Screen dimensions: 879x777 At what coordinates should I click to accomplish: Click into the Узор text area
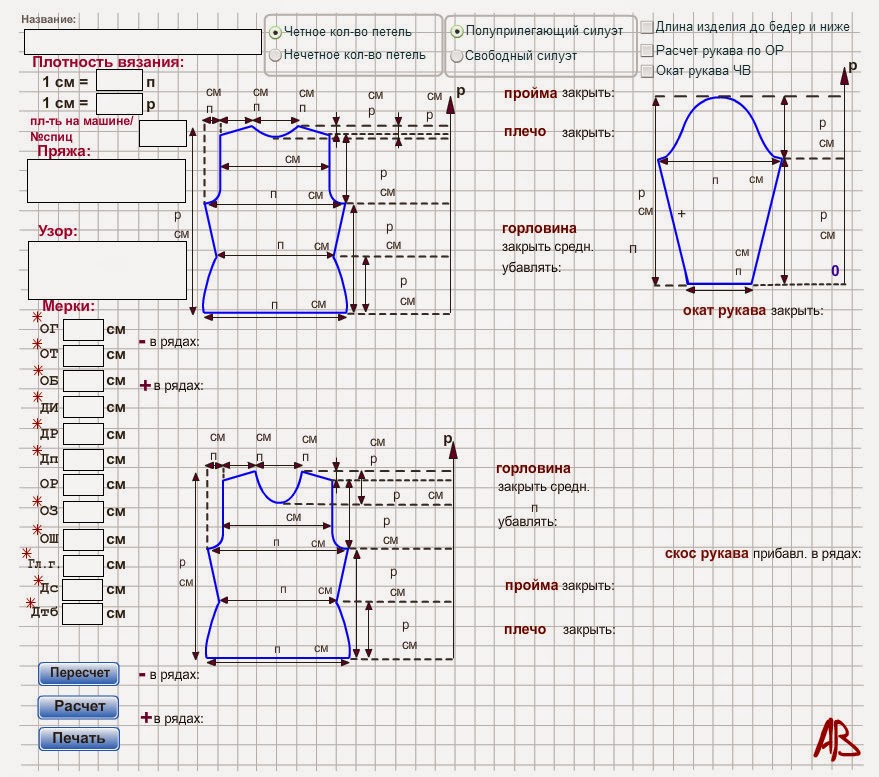107,271
